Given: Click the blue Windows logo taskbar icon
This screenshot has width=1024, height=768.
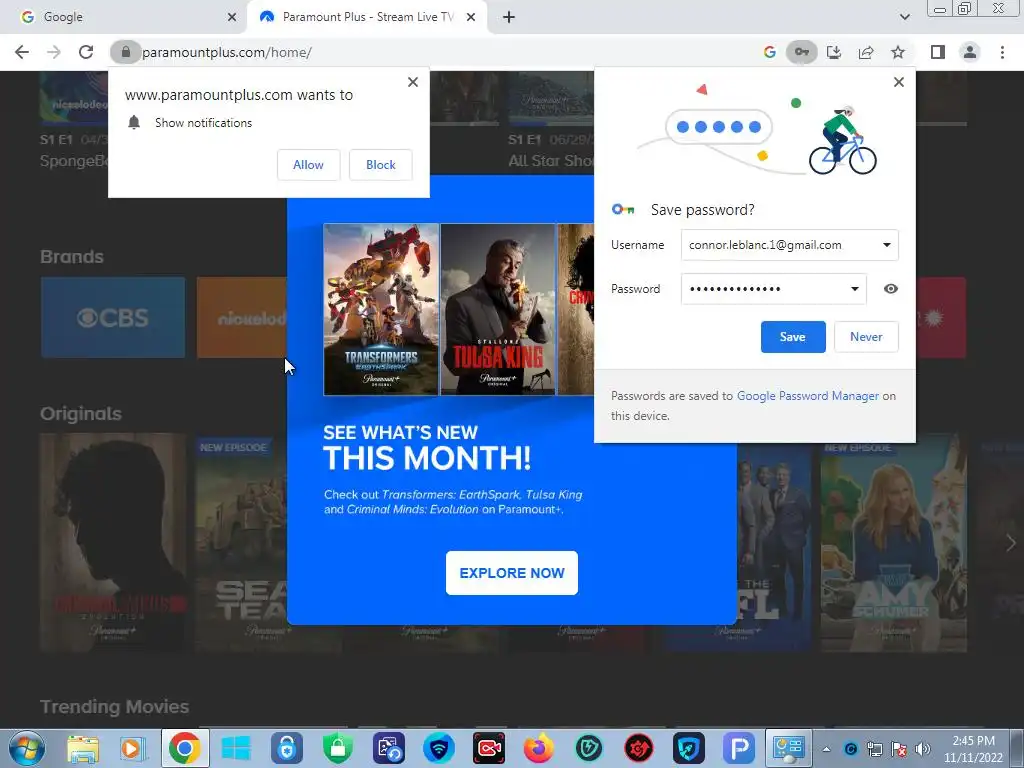Looking at the screenshot, I should (236, 748).
